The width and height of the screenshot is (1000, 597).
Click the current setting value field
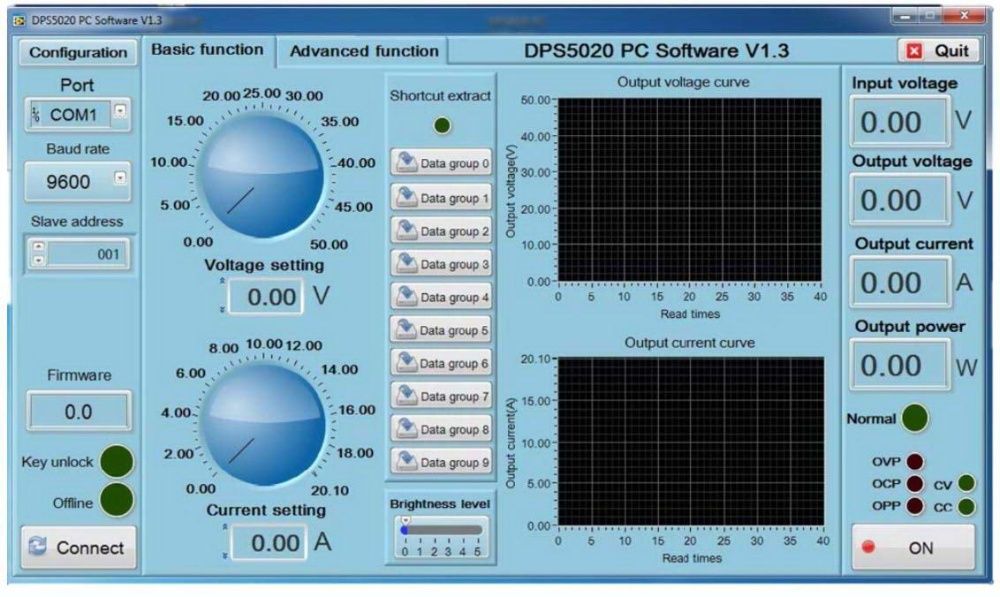coord(268,543)
